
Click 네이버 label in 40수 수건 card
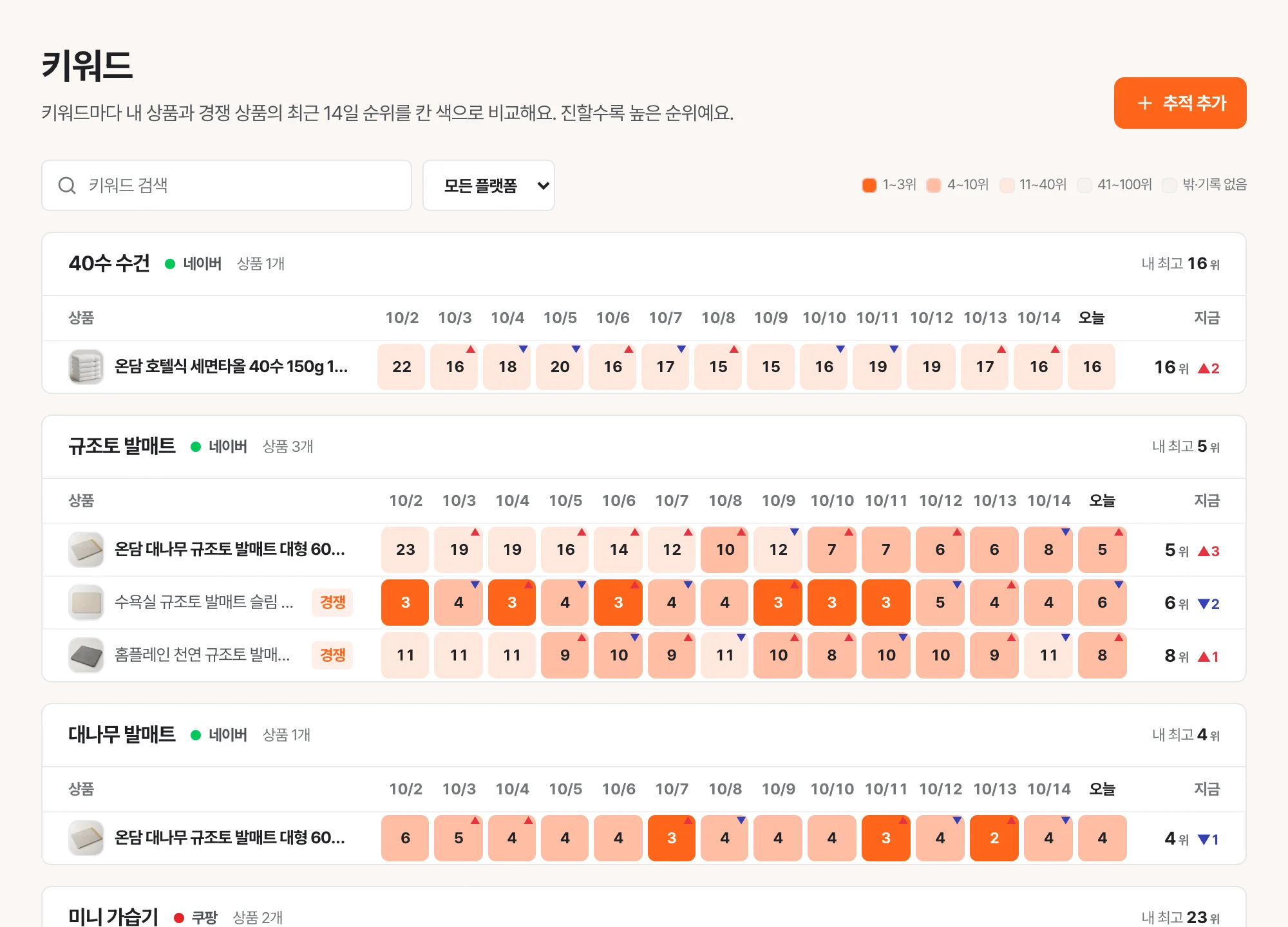202,264
